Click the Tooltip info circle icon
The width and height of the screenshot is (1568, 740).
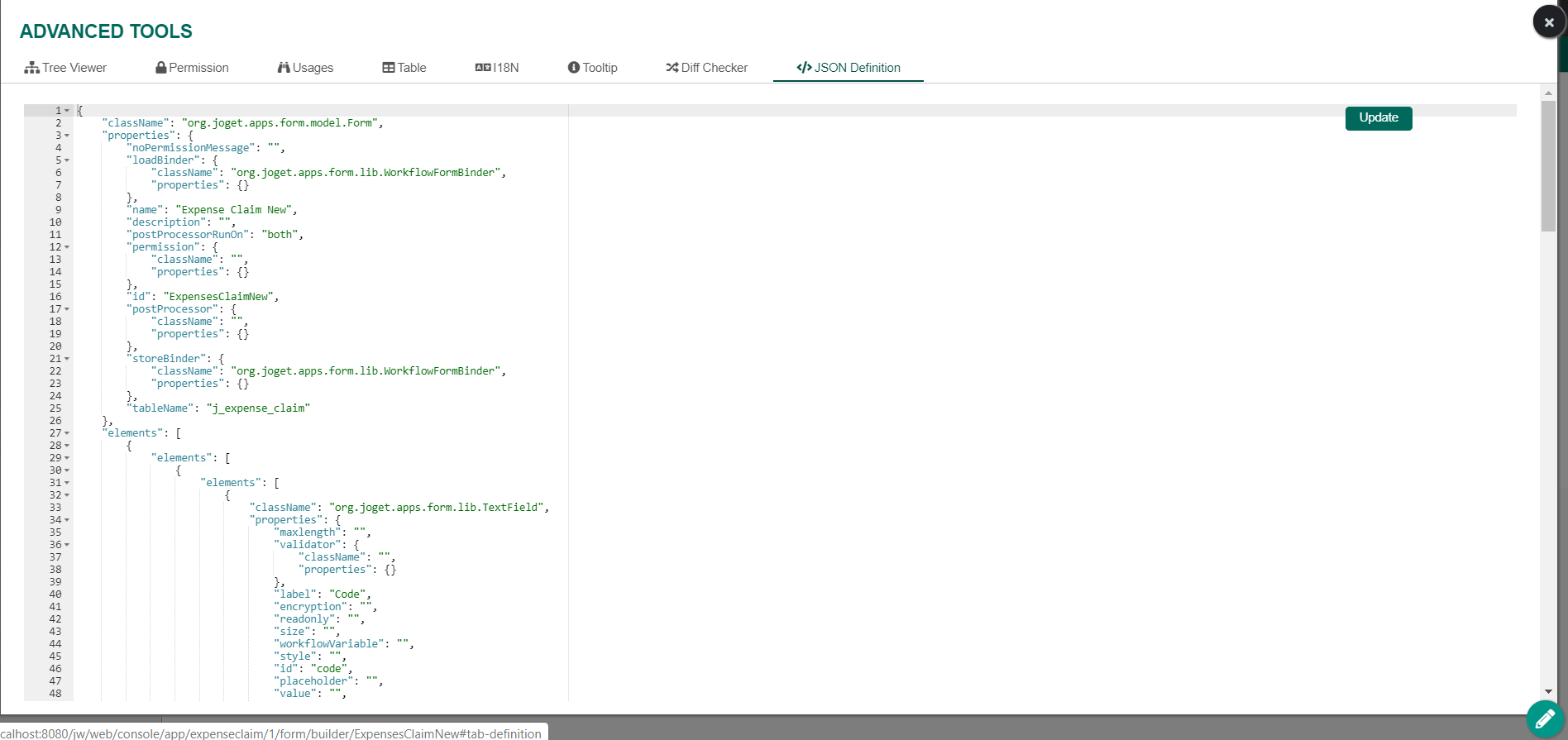click(x=574, y=68)
